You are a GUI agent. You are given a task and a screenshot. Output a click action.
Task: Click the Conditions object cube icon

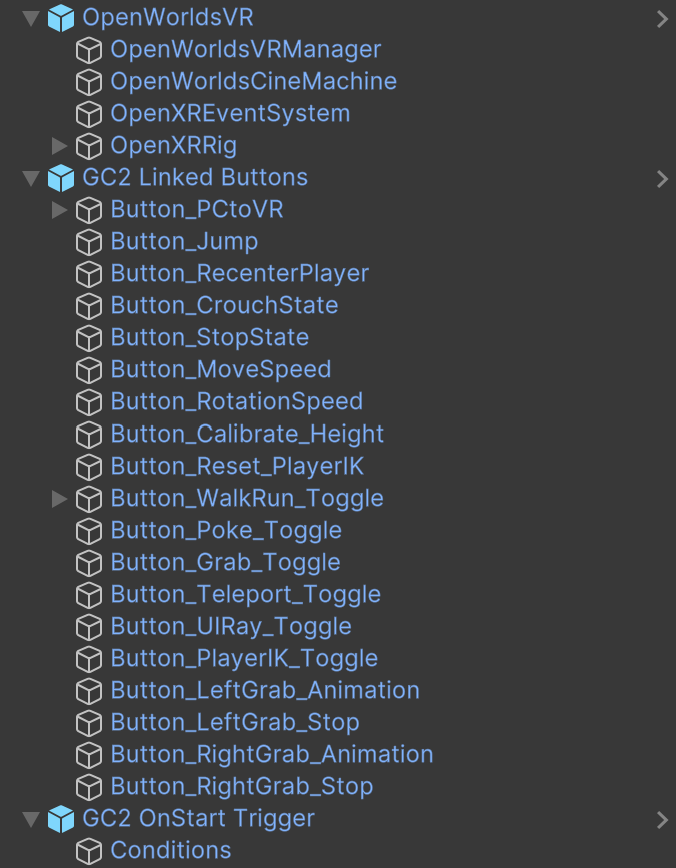pos(89,851)
